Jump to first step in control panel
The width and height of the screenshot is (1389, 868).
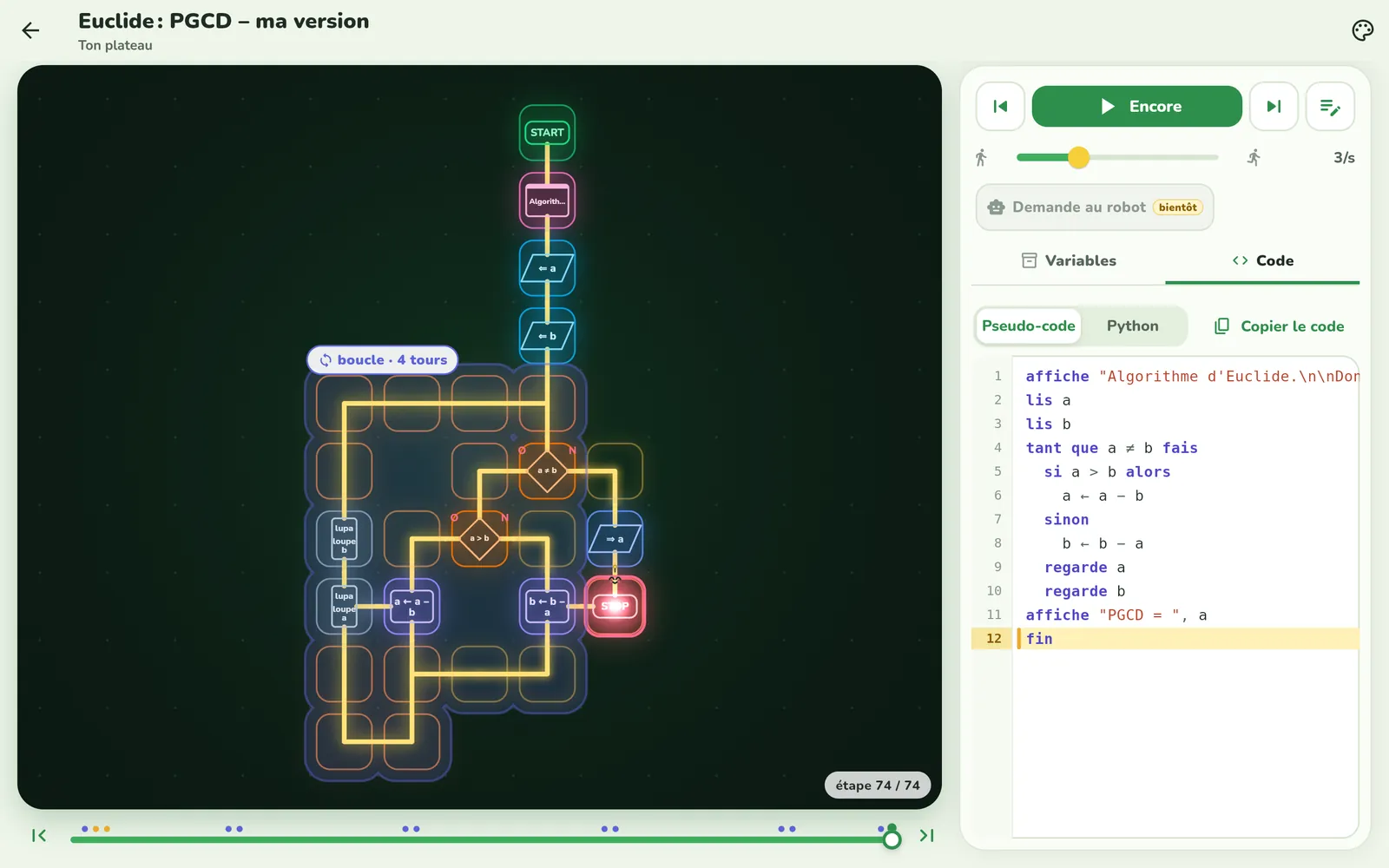(x=1000, y=107)
